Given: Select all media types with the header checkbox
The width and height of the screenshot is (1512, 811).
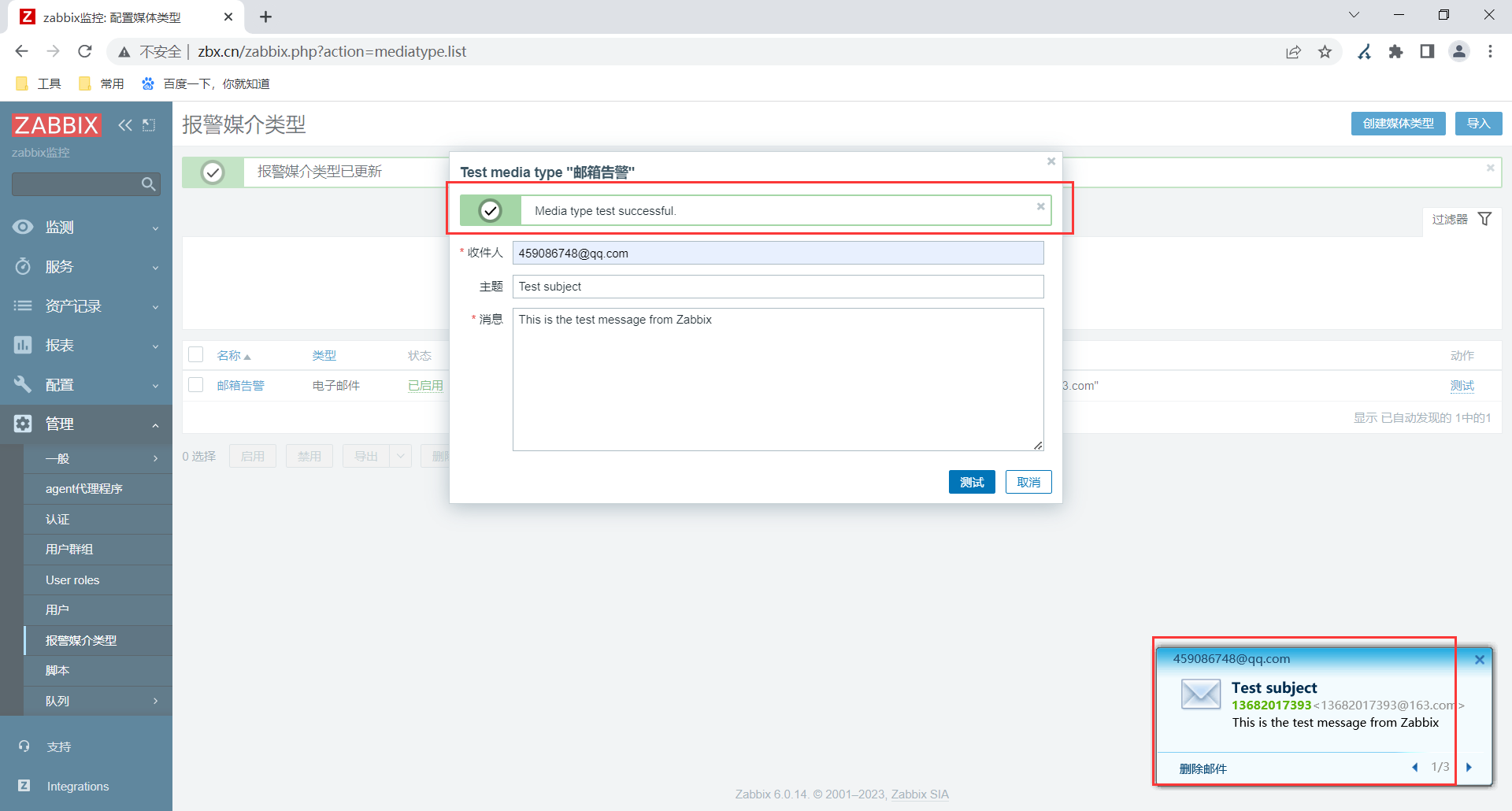Looking at the screenshot, I should [x=196, y=354].
